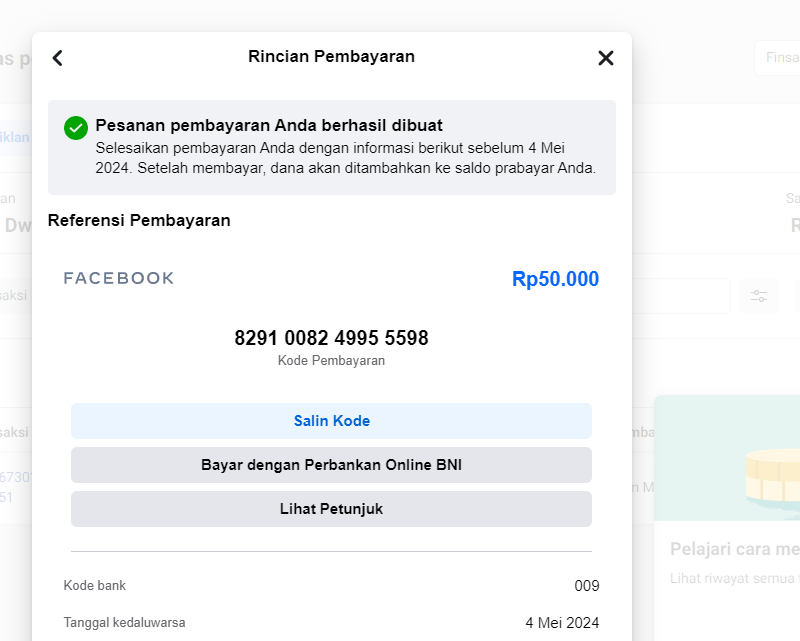
Task: Click the Rincian Pembayaran title
Action: pos(331,57)
